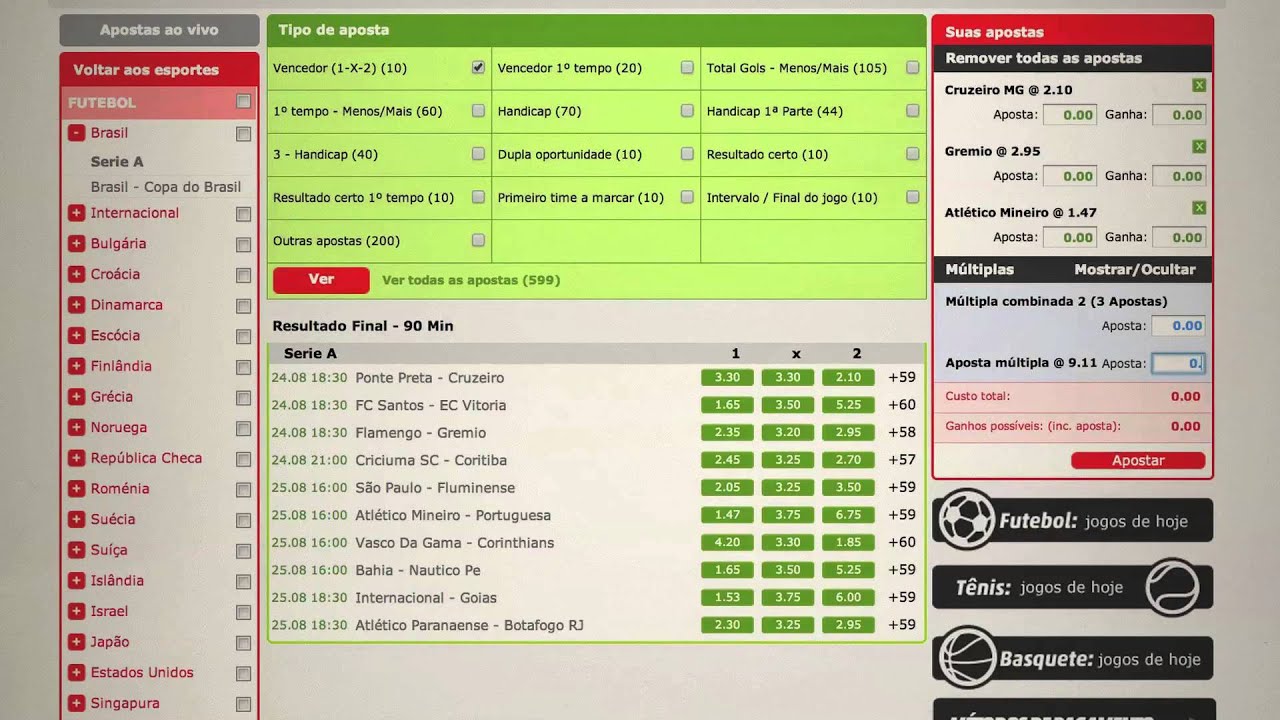Open +60 more bets for Vasco - Corinthians
Viewport: 1280px width, 720px height.
tap(902, 543)
